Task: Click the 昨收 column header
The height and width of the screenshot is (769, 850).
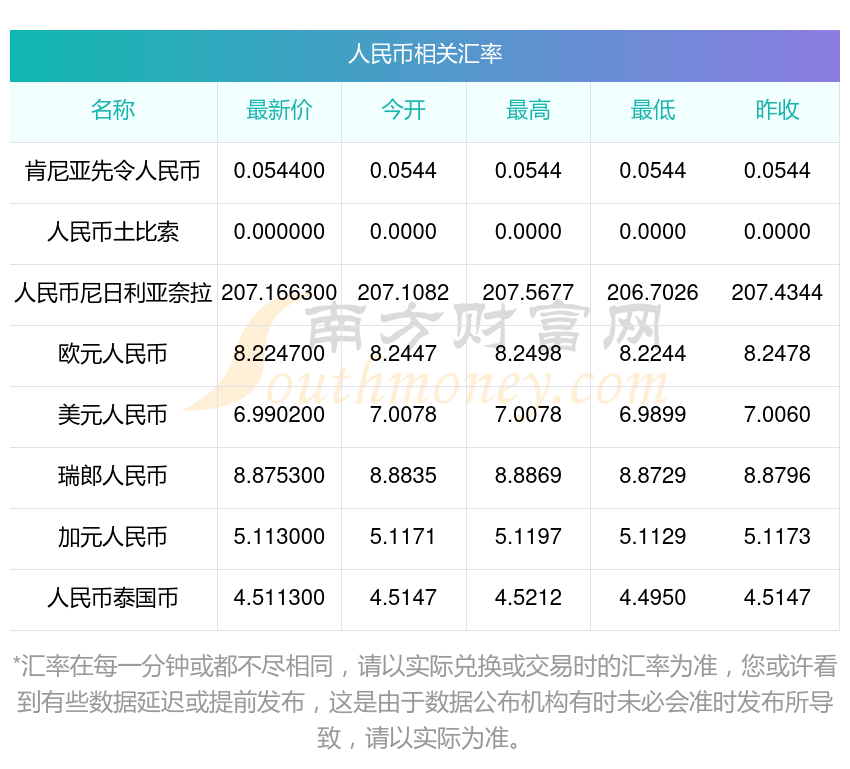Action: 778,111
